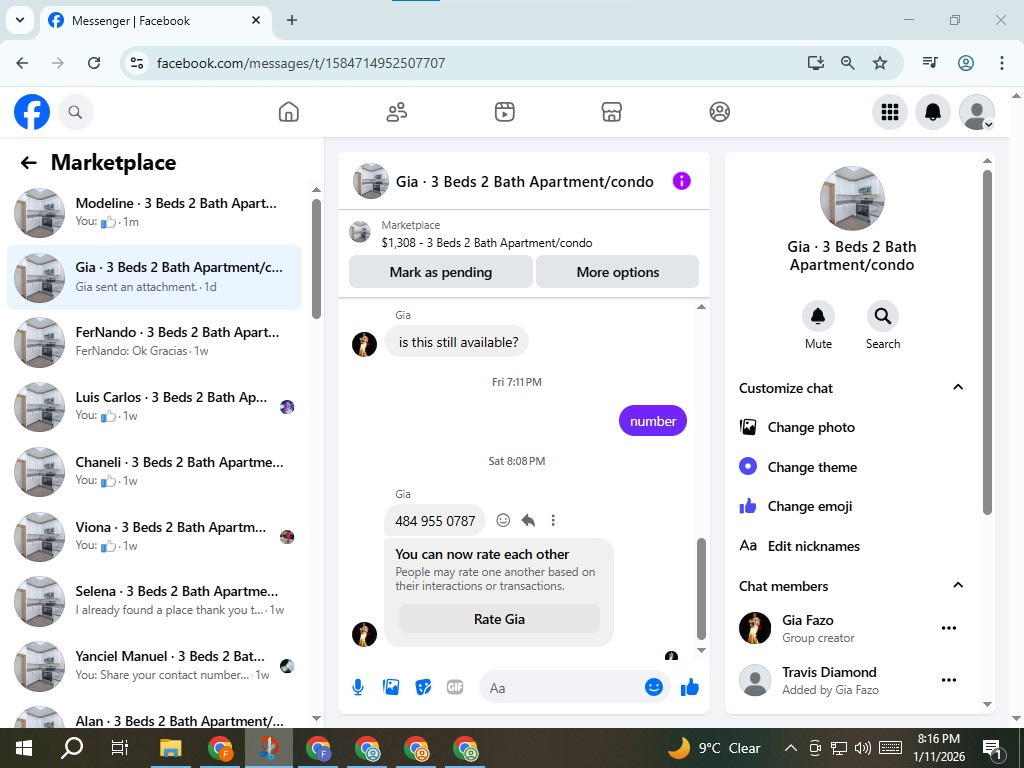Open the nine-dot Menu grid icon

tap(889, 112)
